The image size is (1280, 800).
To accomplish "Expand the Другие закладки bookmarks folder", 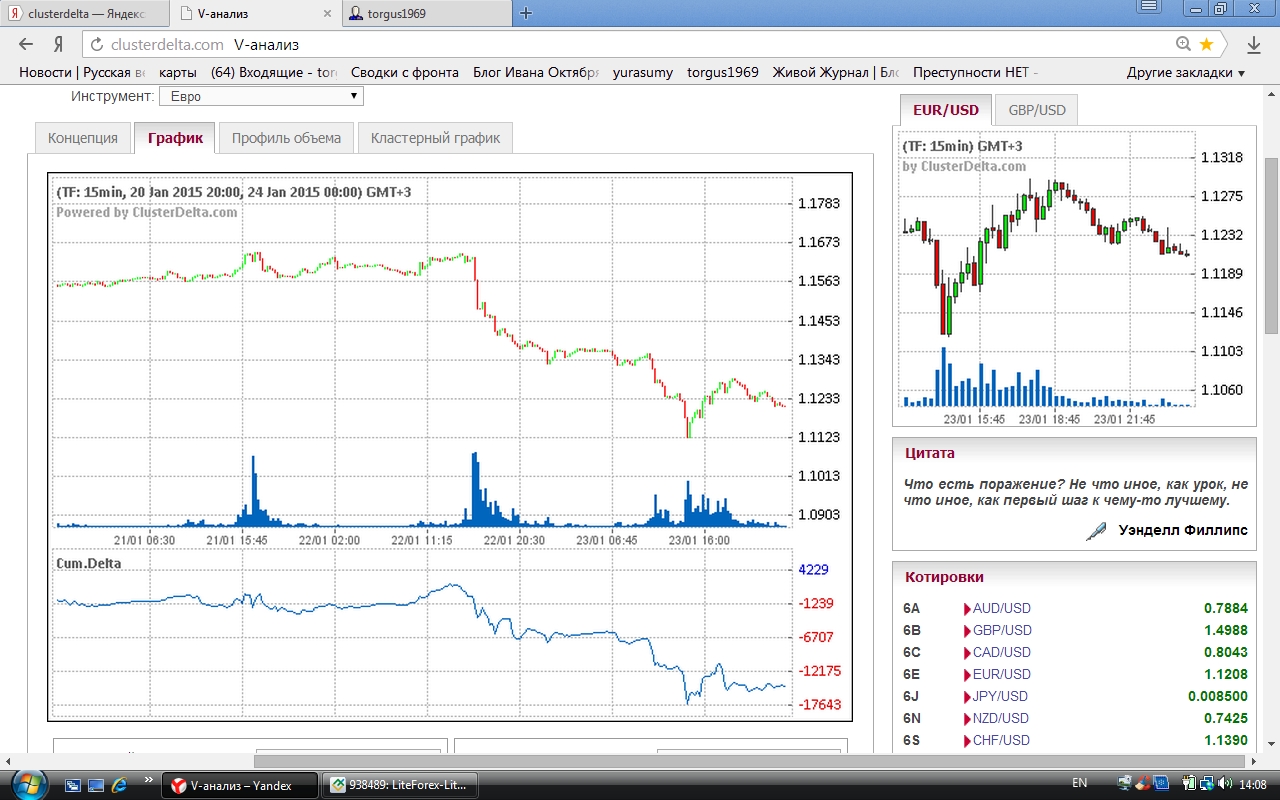I will click(1185, 72).
